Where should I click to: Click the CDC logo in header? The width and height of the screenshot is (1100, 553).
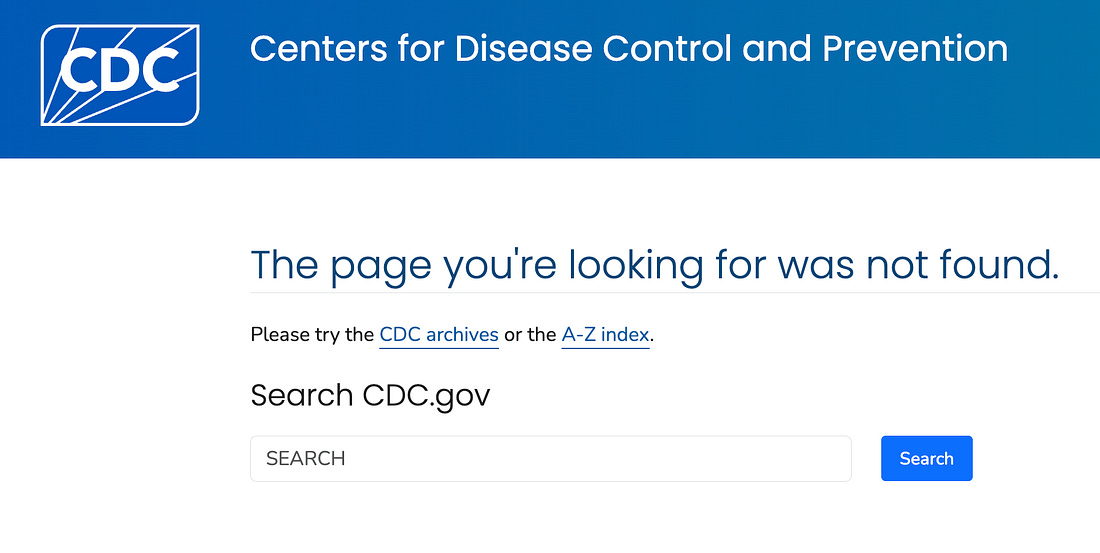tap(120, 76)
